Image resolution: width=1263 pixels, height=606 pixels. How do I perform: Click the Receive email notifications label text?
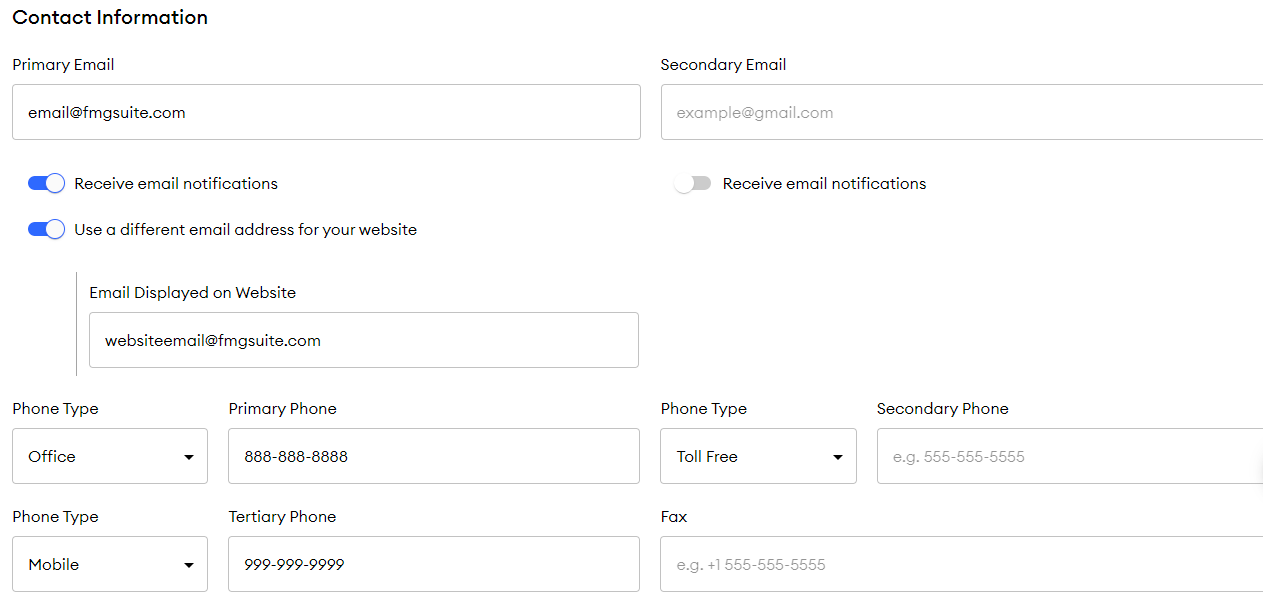(177, 183)
